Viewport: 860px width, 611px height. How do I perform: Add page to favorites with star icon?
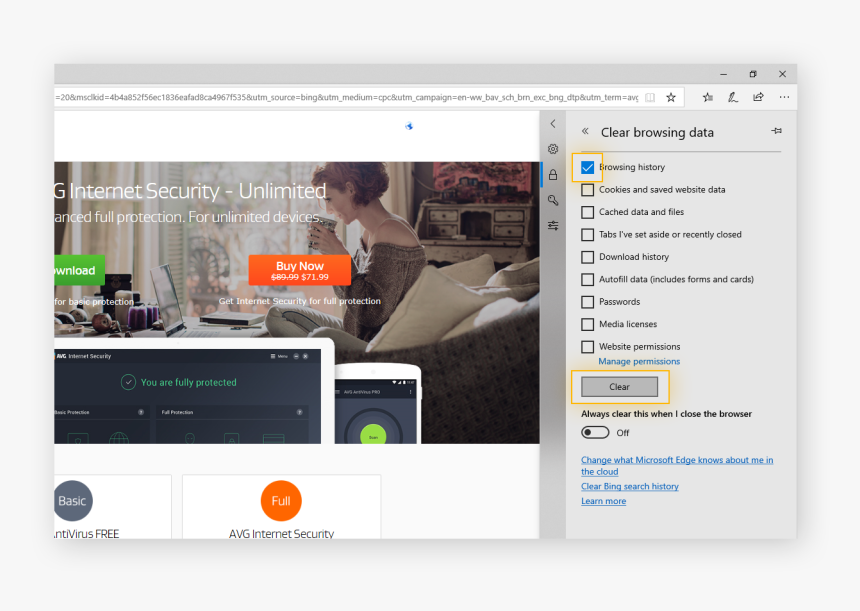point(671,98)
